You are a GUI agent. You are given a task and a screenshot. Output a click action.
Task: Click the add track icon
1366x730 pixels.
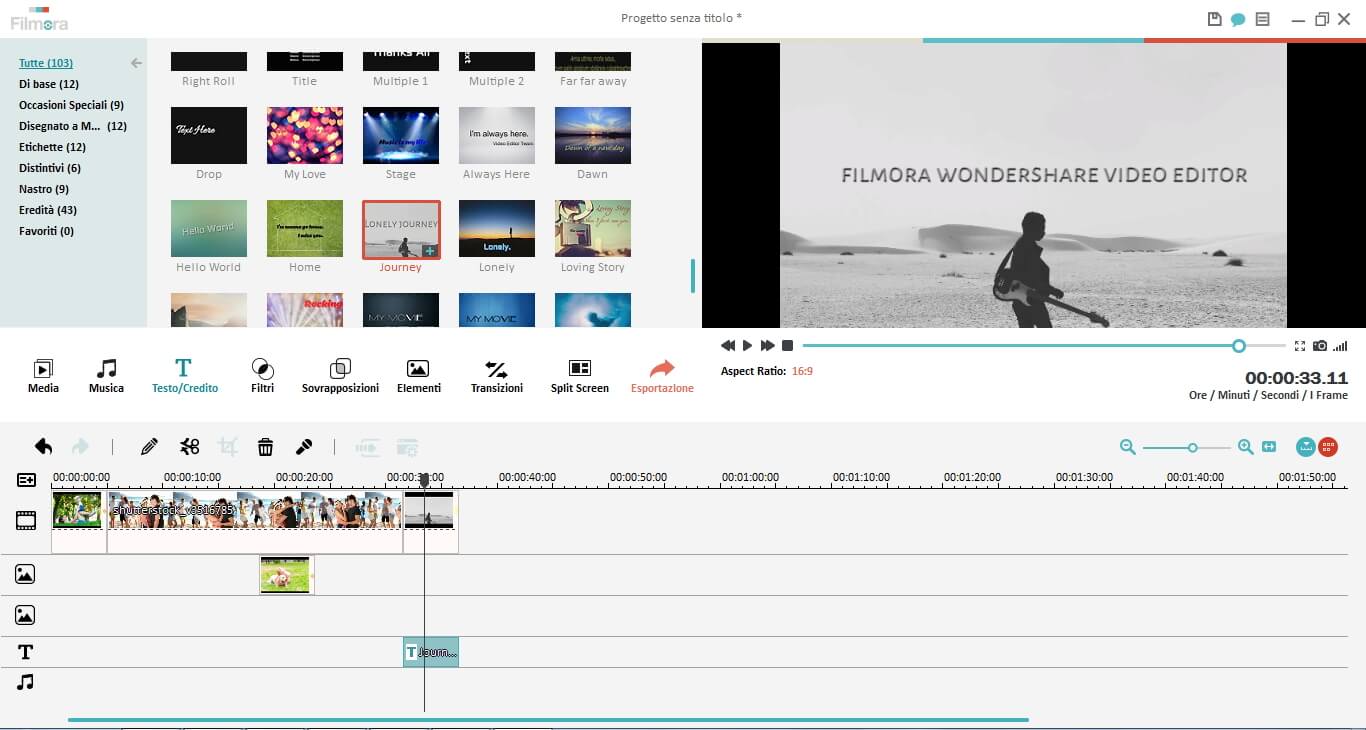point(26,480)
